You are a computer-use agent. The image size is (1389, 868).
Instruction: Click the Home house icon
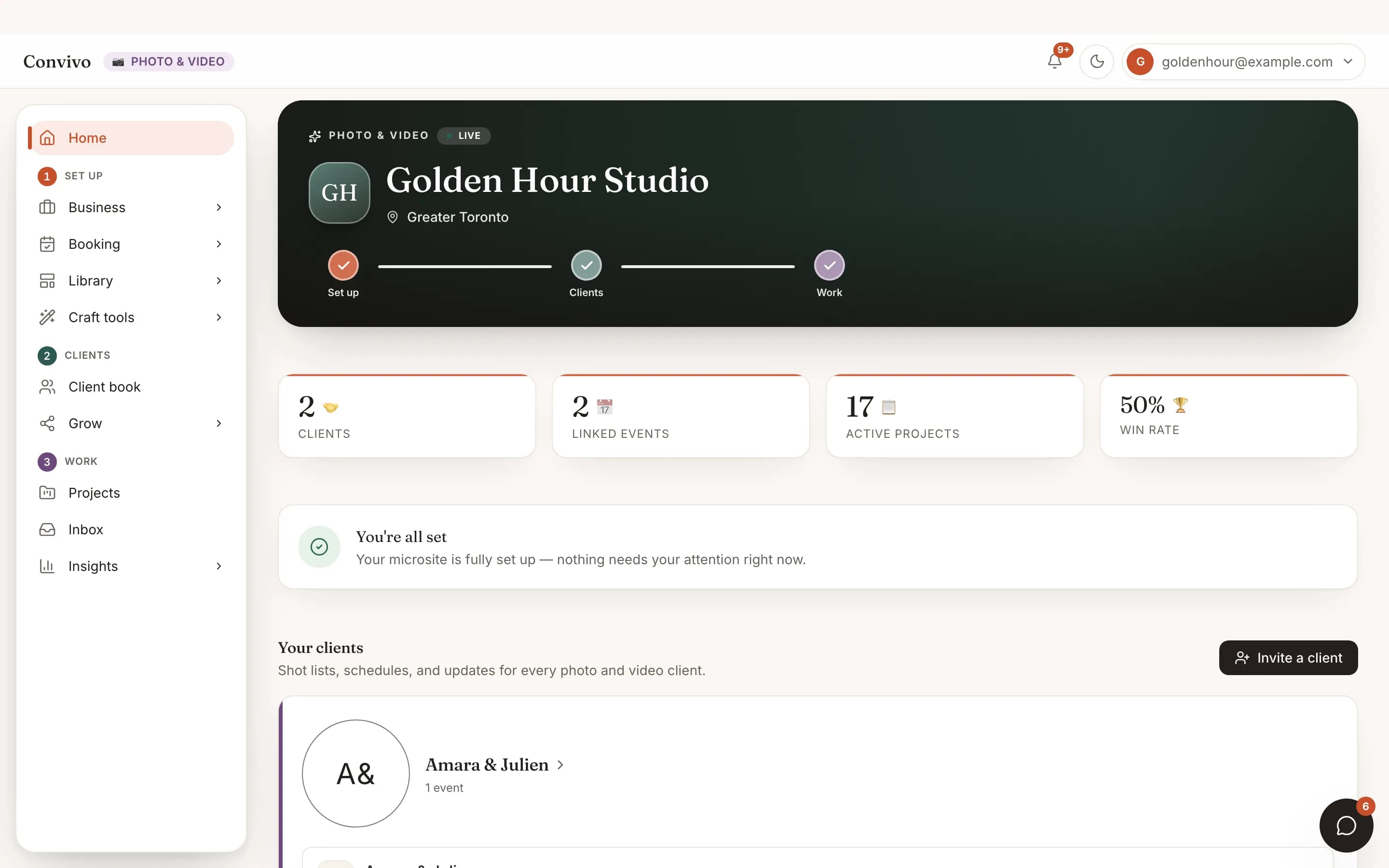[47, 138]
